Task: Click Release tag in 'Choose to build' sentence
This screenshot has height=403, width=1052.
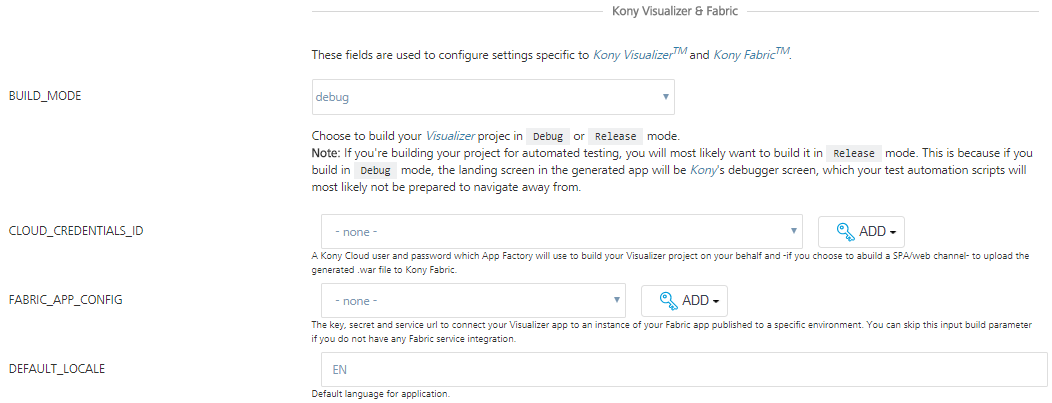Action: 615,136
